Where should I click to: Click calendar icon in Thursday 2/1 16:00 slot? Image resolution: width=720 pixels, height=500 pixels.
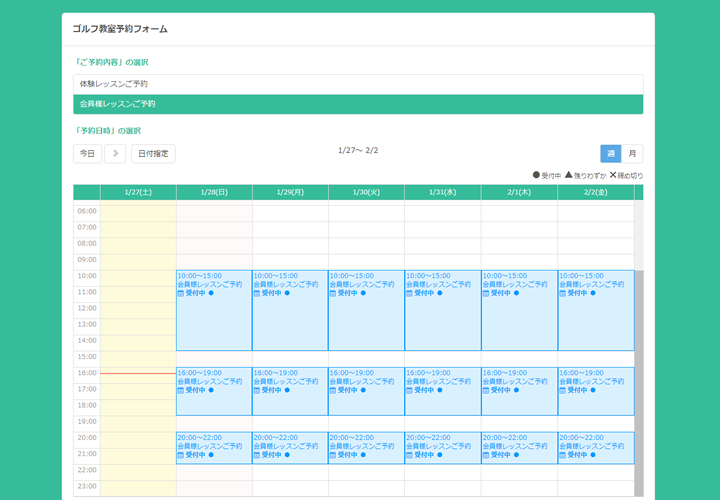click(485, 391)
